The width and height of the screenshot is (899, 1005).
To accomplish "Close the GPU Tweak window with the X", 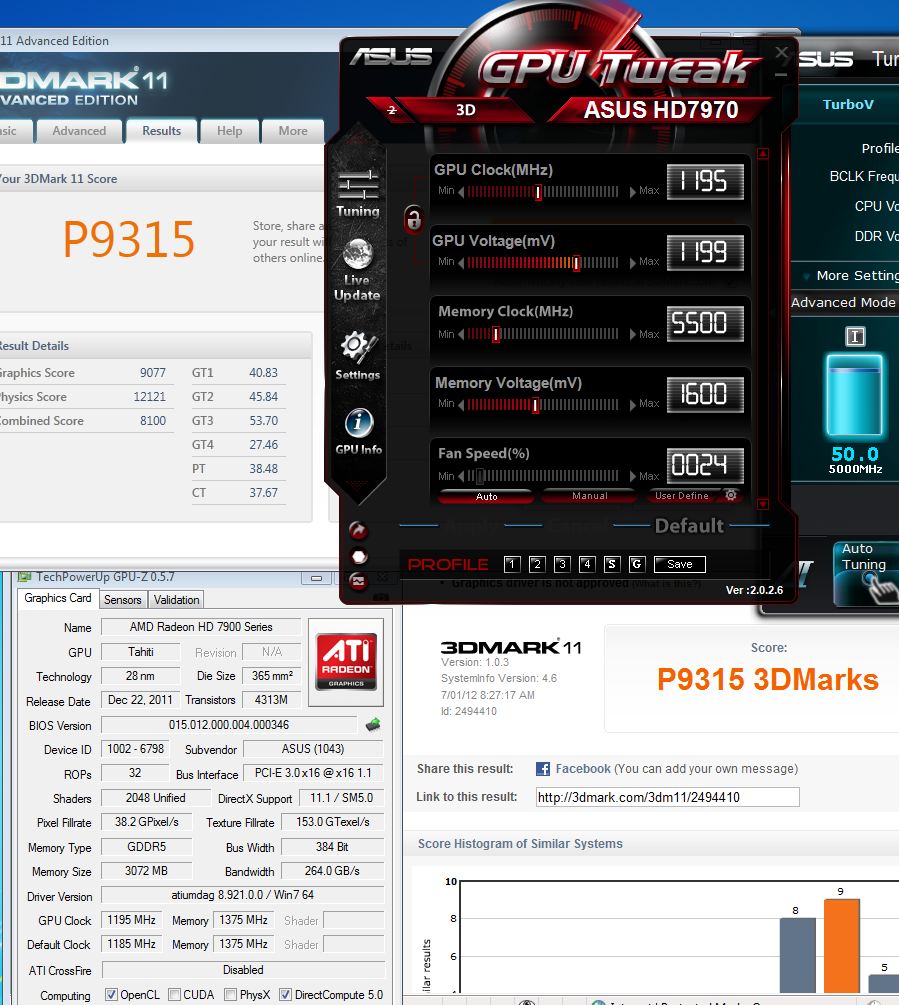I will (x=781, y=53).
